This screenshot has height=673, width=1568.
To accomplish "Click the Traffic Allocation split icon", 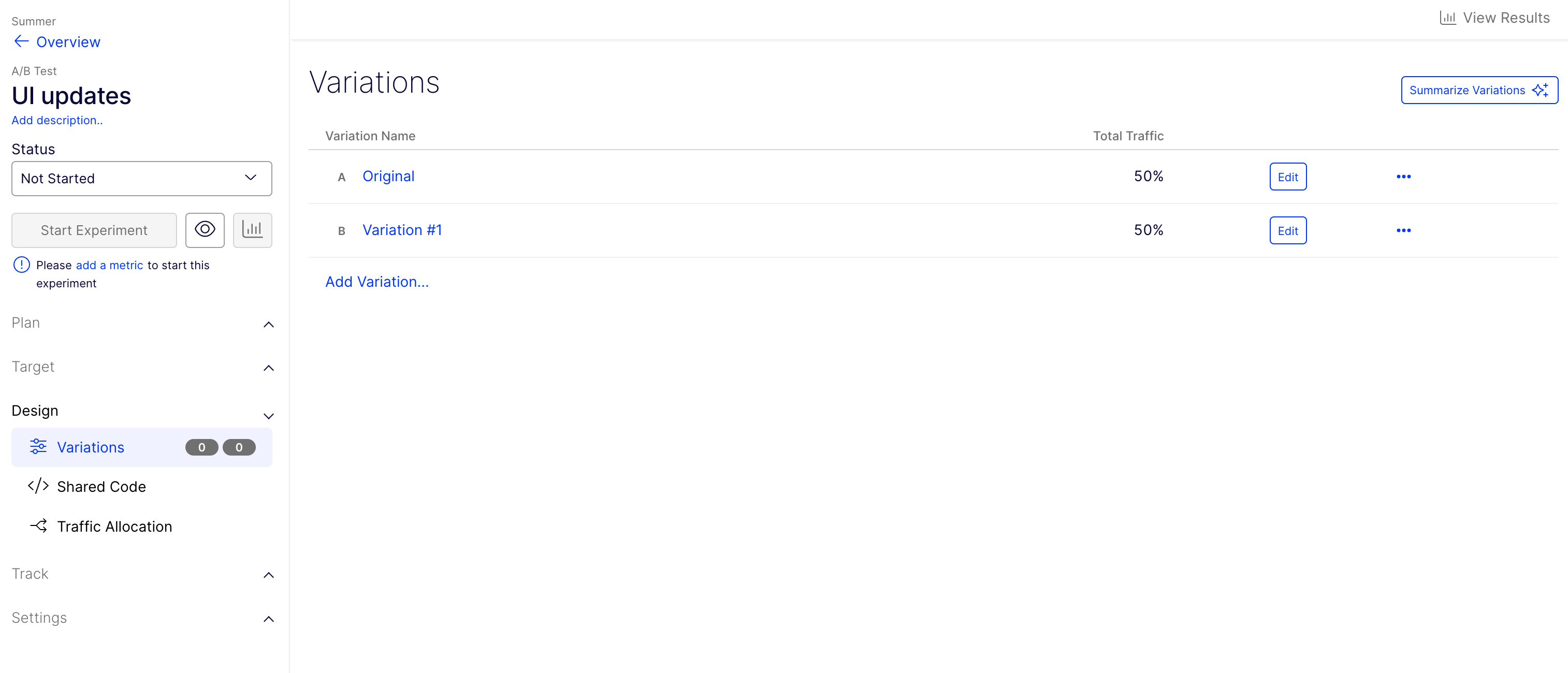I will [38, 526].
